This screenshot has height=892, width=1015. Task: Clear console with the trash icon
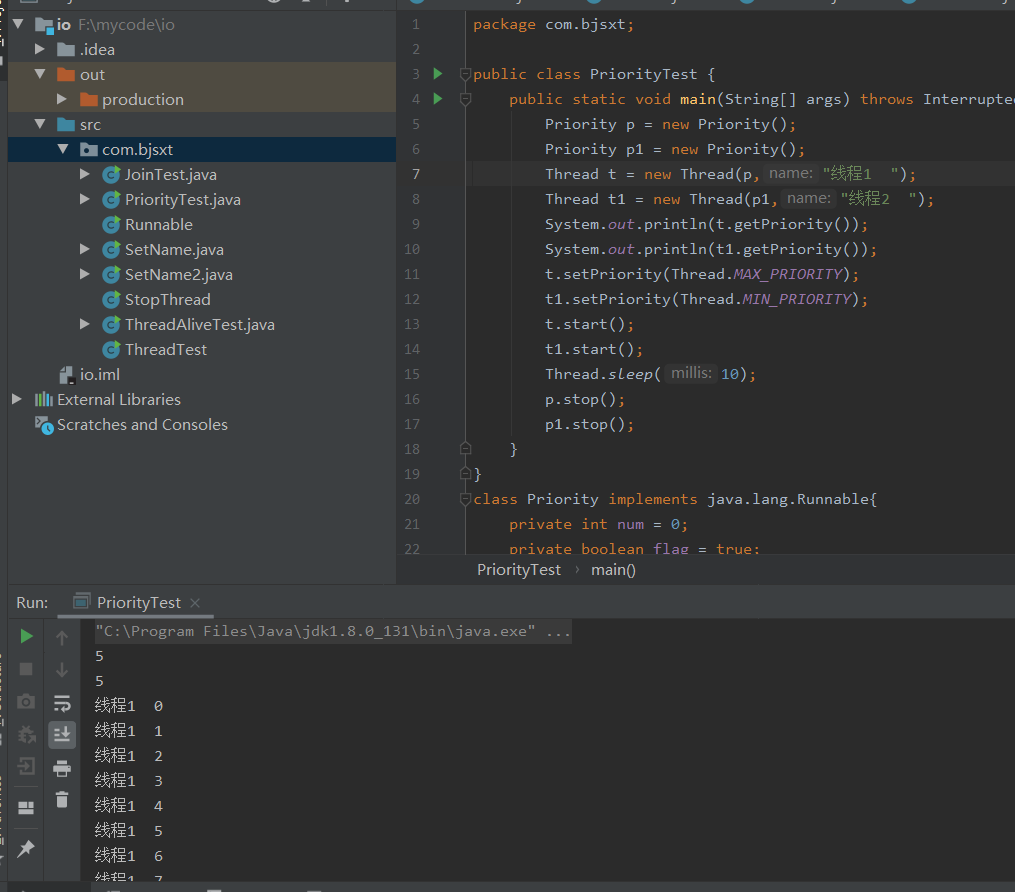point(62,800)
